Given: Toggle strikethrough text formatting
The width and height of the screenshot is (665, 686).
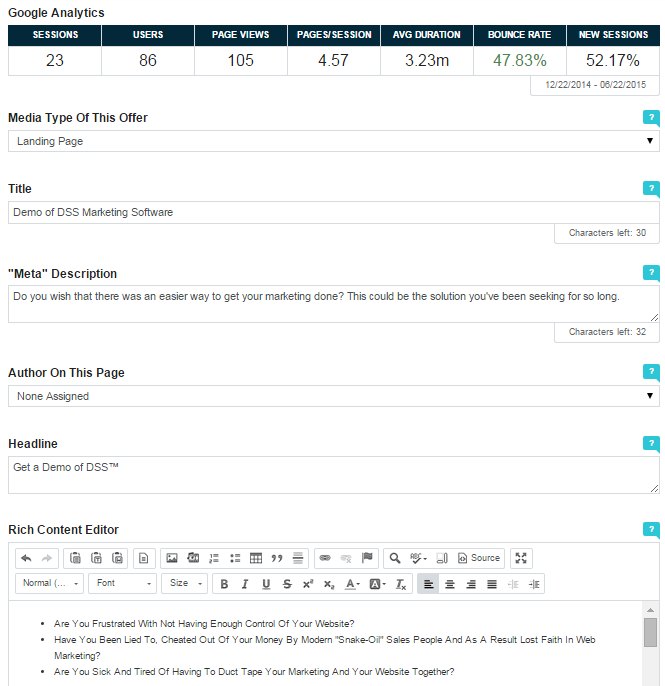Looking at the screenshot, I should 287,584.
